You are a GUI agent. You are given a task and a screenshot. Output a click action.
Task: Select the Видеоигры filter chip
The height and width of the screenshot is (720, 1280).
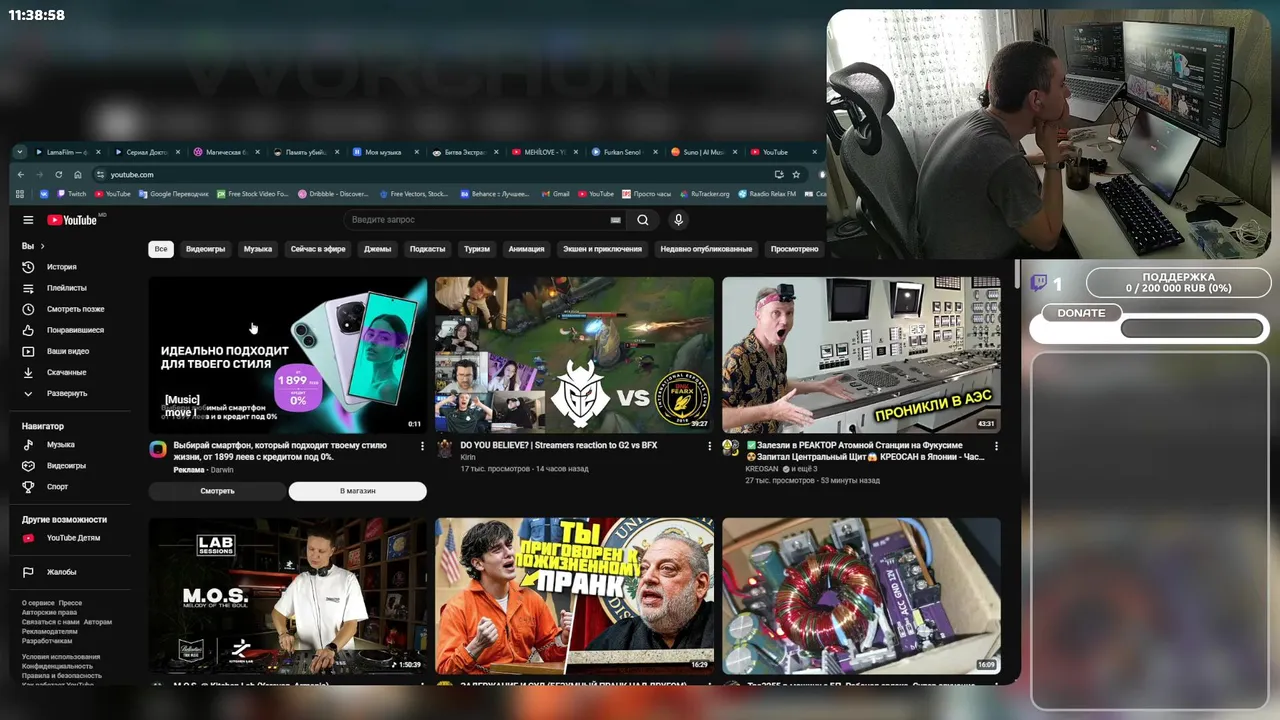(x=206, y=249)
